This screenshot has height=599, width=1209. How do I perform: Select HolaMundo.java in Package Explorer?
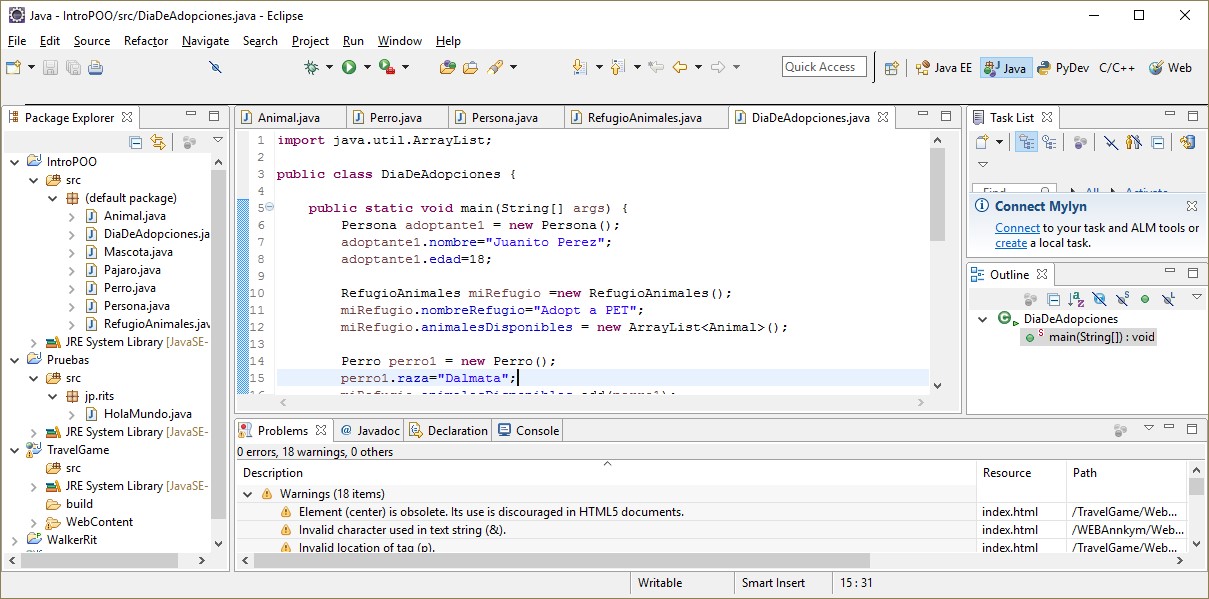tap(147, 414)
